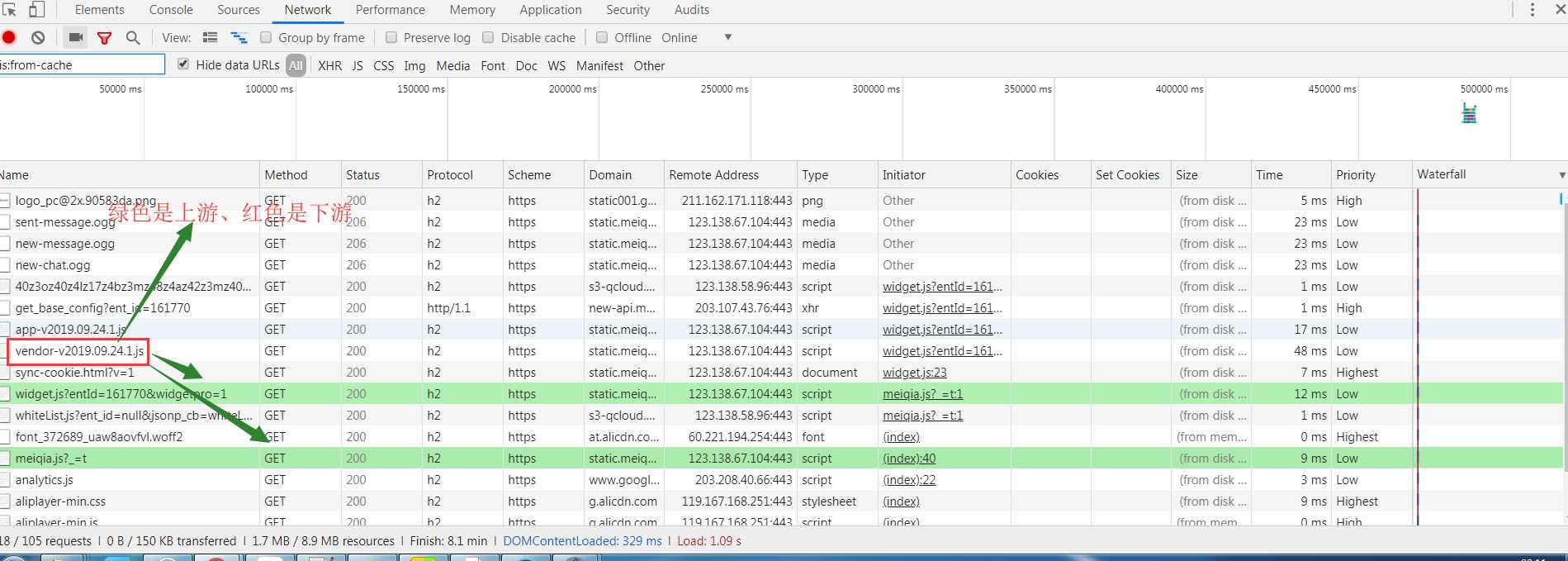Toggle capture screenshots camera icon
This screenshot has height=561, width=1568.
(x=76, y=37)
